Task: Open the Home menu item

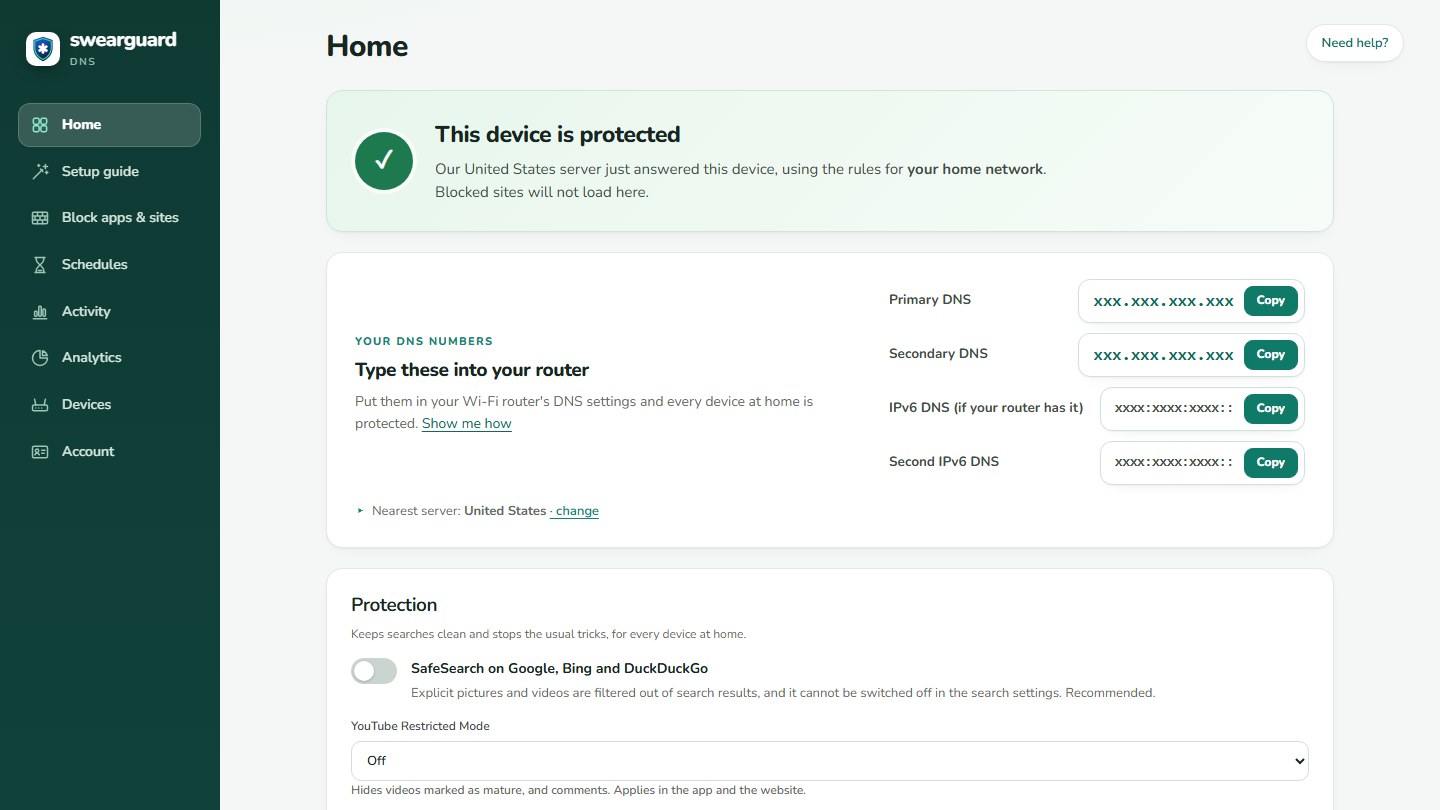Action: click(x=109, y=125)
